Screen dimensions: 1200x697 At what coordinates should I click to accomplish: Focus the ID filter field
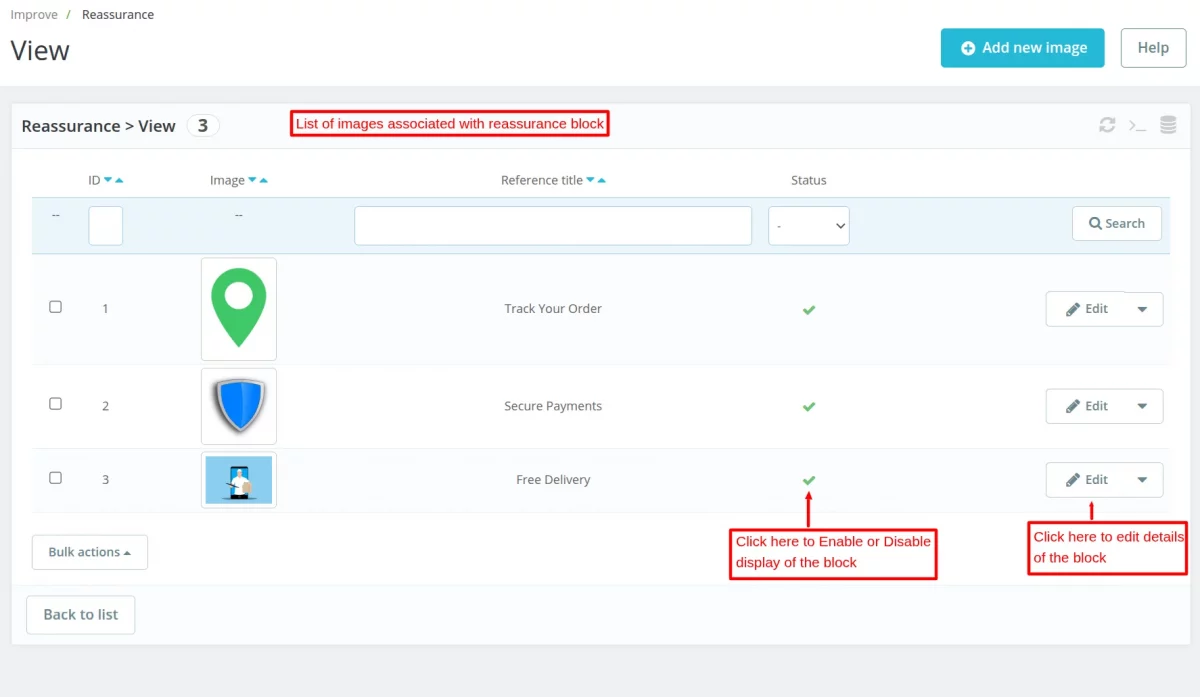[106, 226]
